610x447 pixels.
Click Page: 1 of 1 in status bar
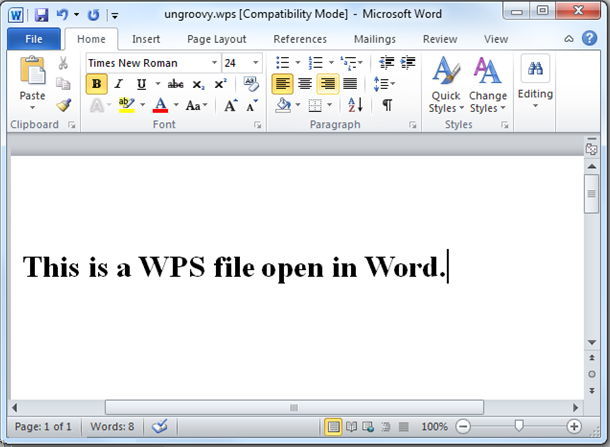[43, 427]
